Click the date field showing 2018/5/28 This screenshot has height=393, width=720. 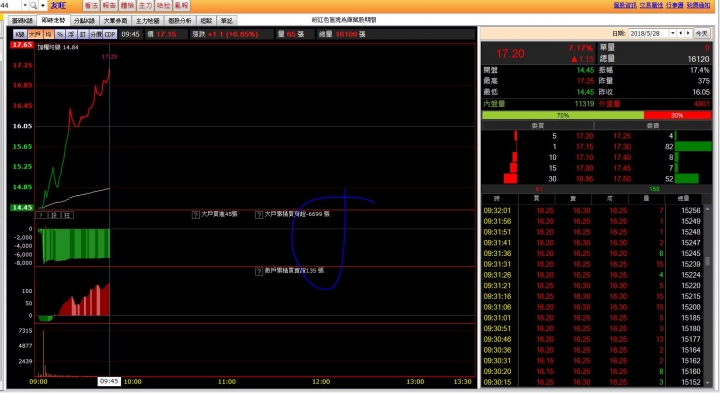tap(649, 34)
